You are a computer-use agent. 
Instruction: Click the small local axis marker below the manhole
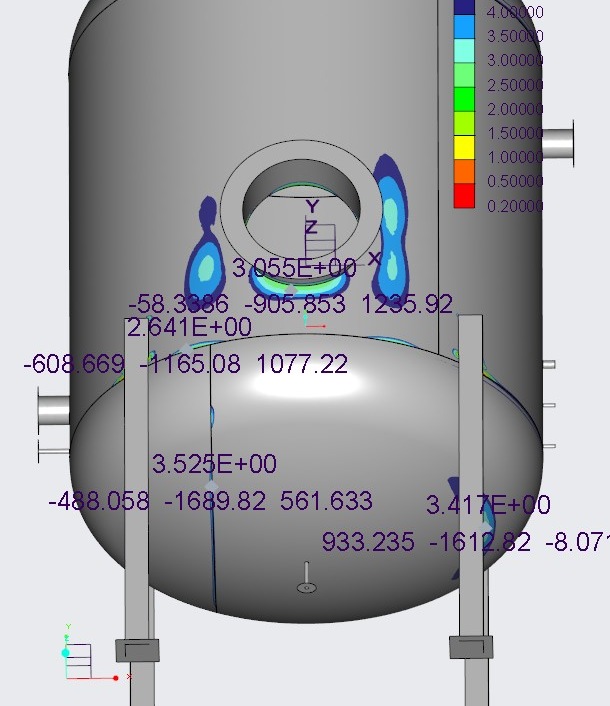click(313, 321)
